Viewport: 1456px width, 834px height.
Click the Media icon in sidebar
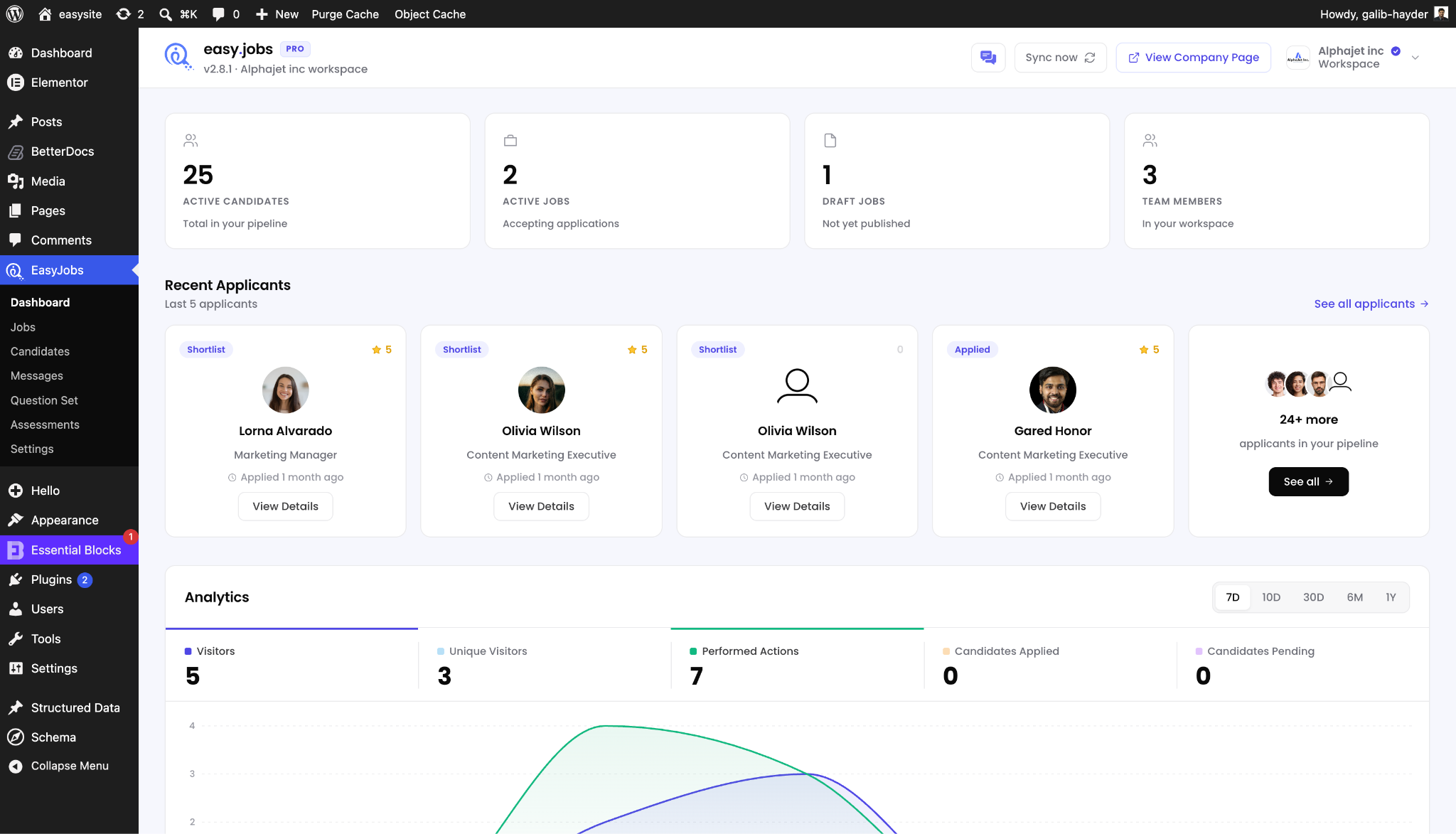[16, 181]
